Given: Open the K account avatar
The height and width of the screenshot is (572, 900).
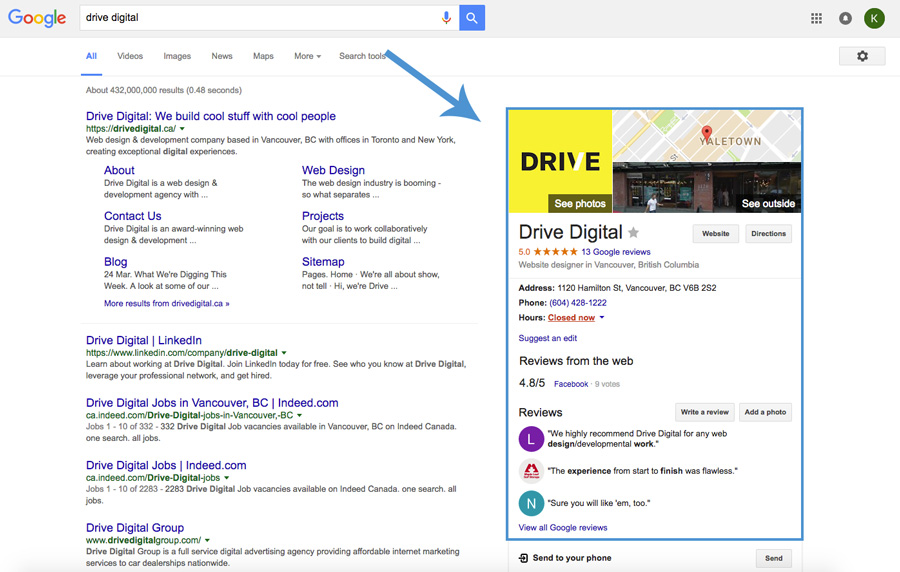Looking at the screenshot, I should click(x=874, y=18).
